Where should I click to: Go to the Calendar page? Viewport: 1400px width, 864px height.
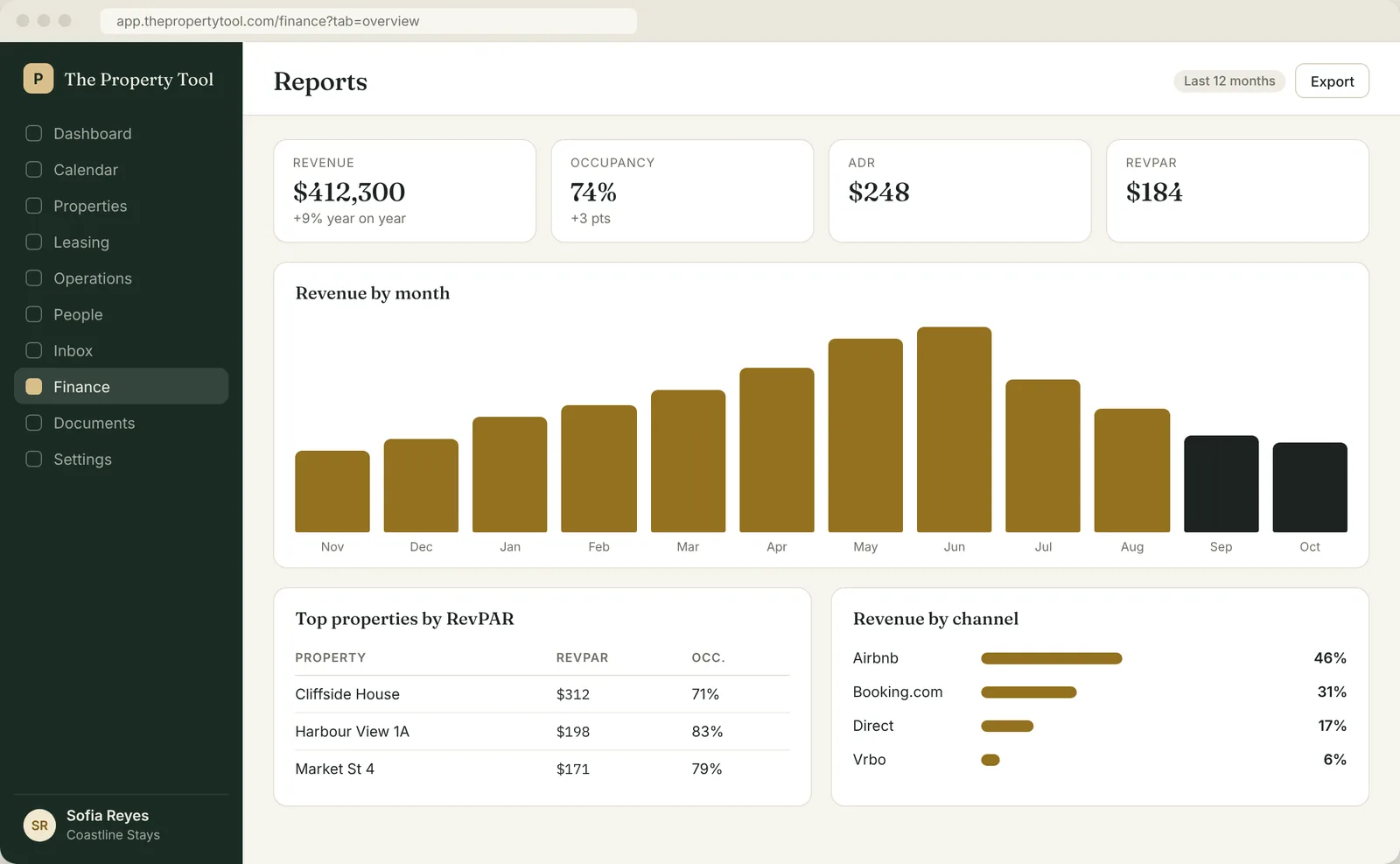tap(122, 170)
